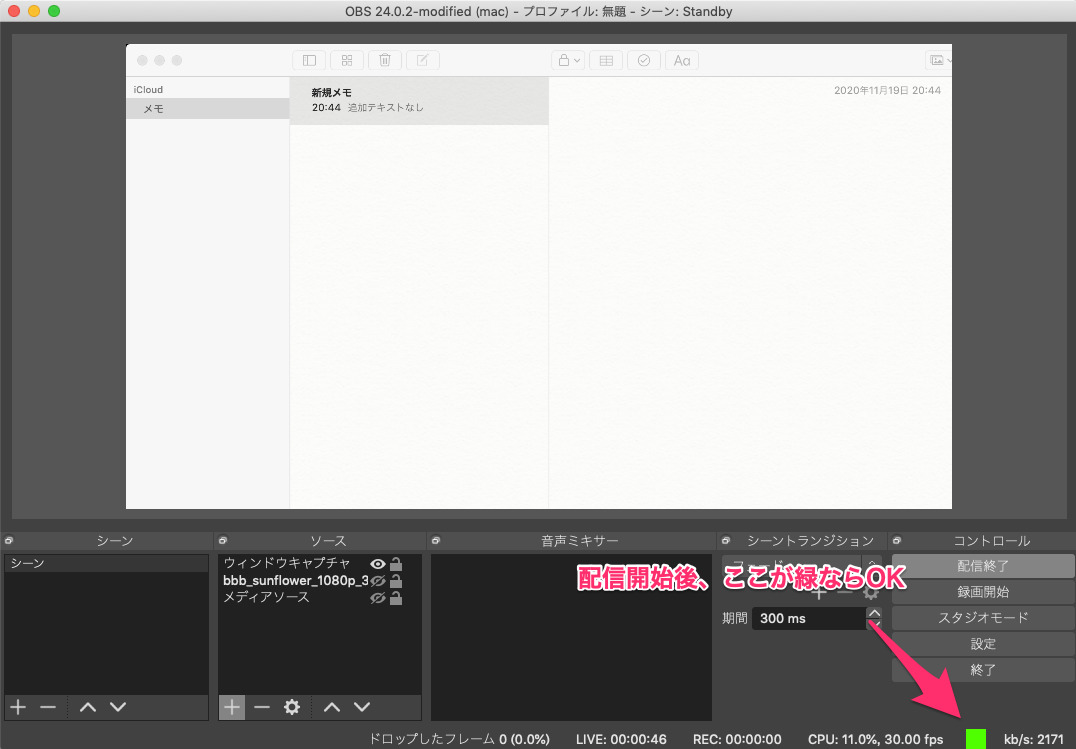This screenshot has height=749, width=1076.
Task: Open OBS 設定 settings button
Action: coord(983,644)
